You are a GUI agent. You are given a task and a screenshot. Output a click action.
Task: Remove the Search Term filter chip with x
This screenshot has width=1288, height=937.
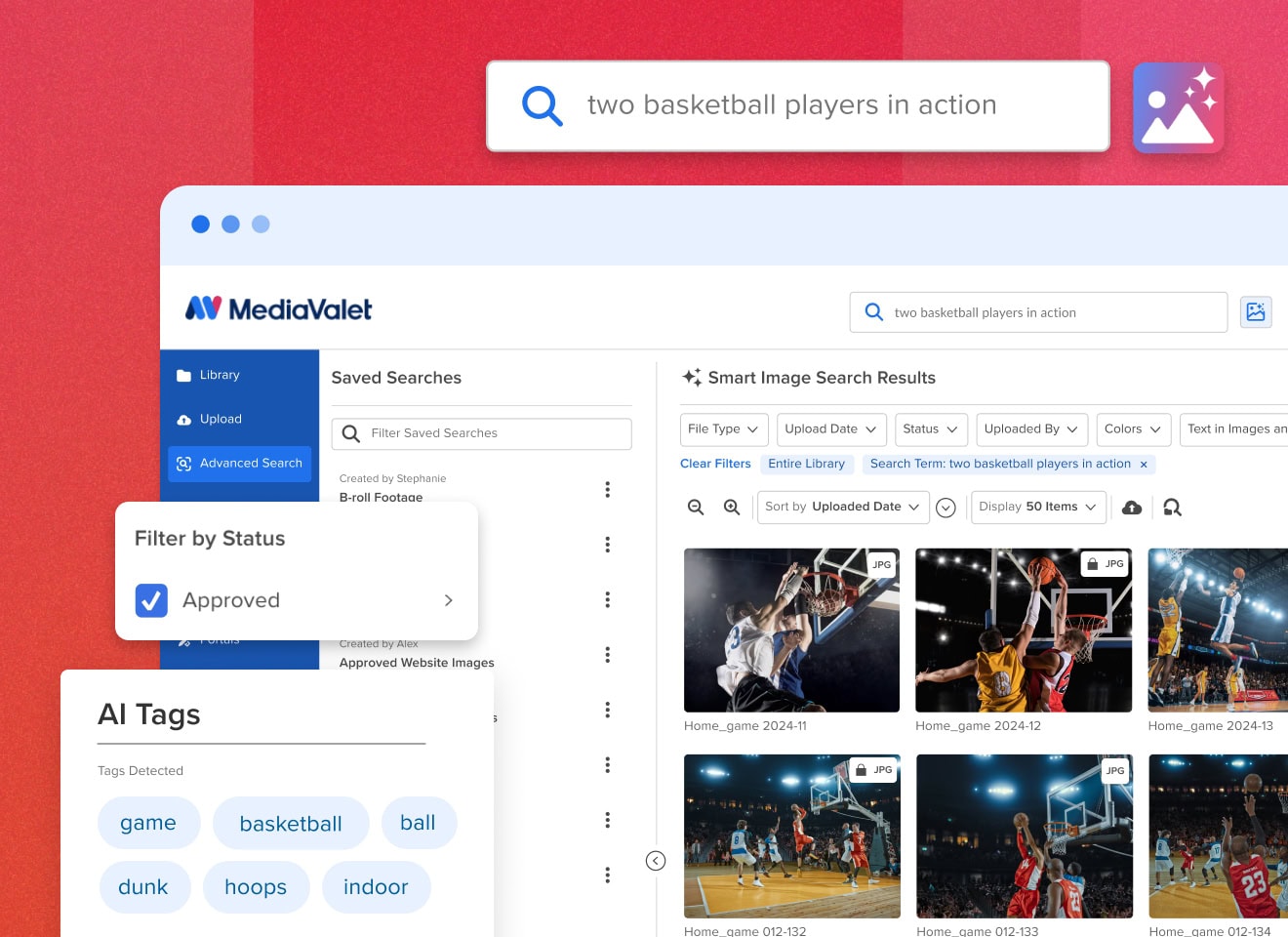(x=1144, y=465)
